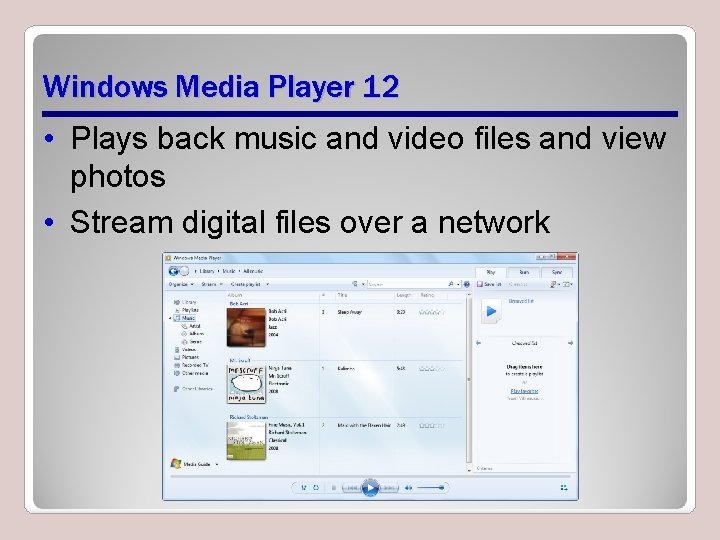Toggle repeat mode

point(316,488)
